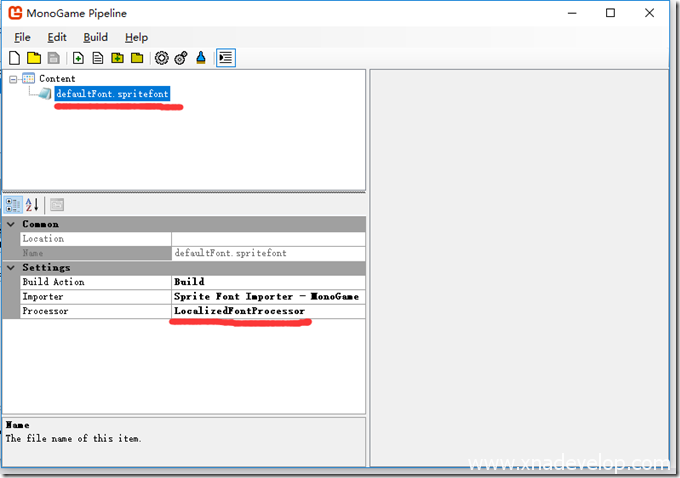The image size is (680, 478).
Task: Click the Open project folder icon
Action: 34,58
